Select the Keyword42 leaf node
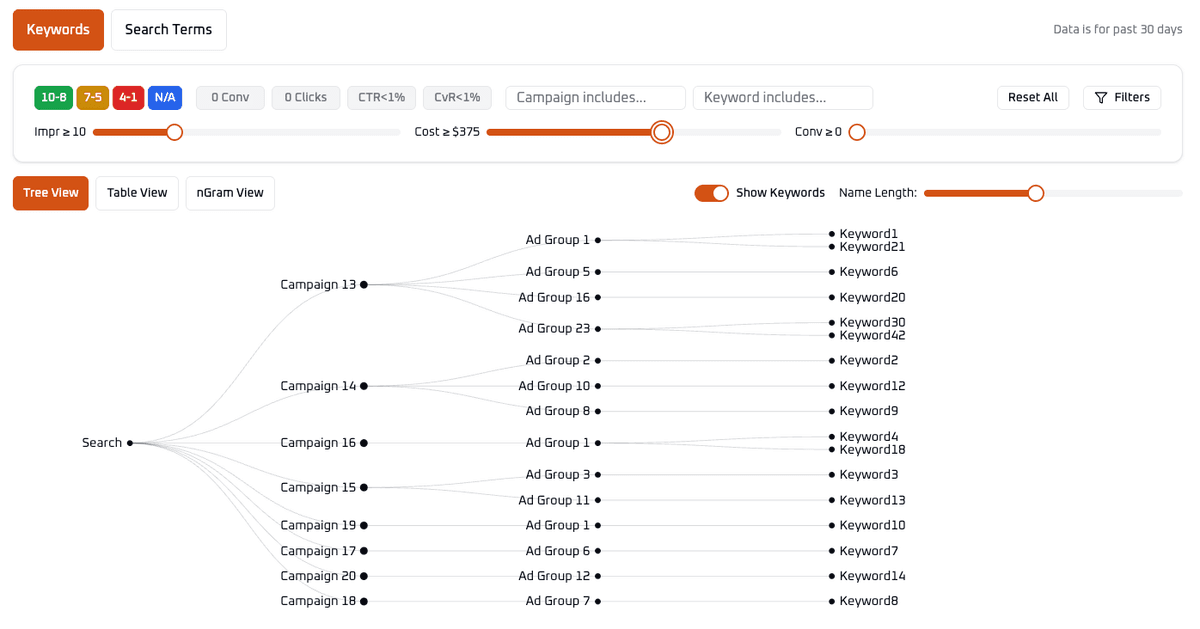Viewport: 1200px width, 629px height. click(831, 336)
